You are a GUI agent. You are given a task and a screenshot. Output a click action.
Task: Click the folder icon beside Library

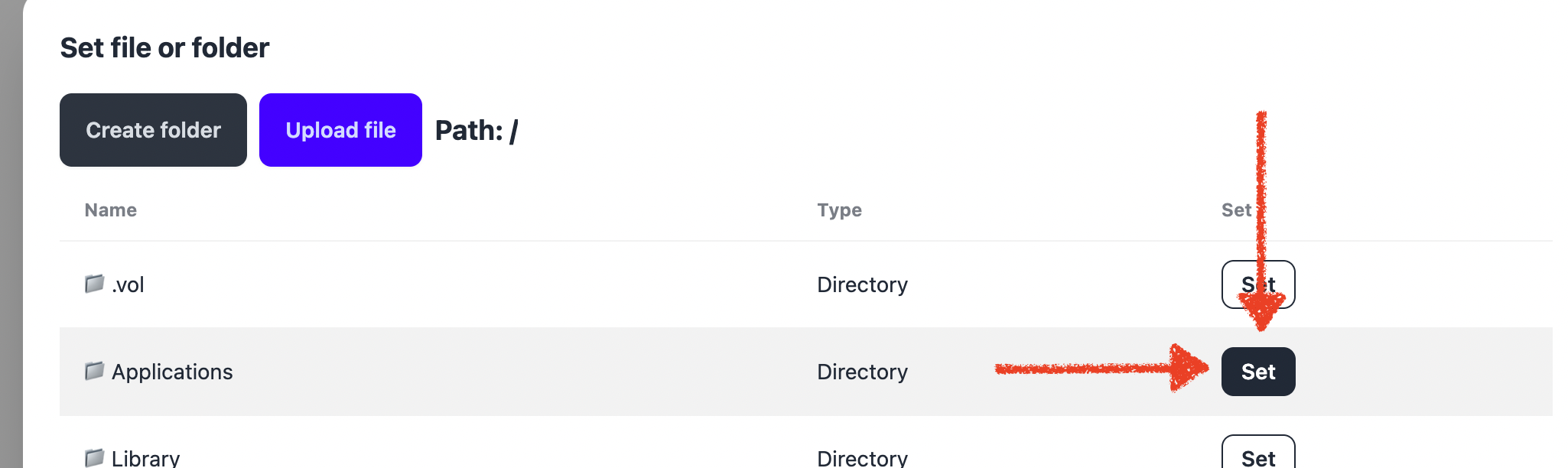(x=93, y=457)
